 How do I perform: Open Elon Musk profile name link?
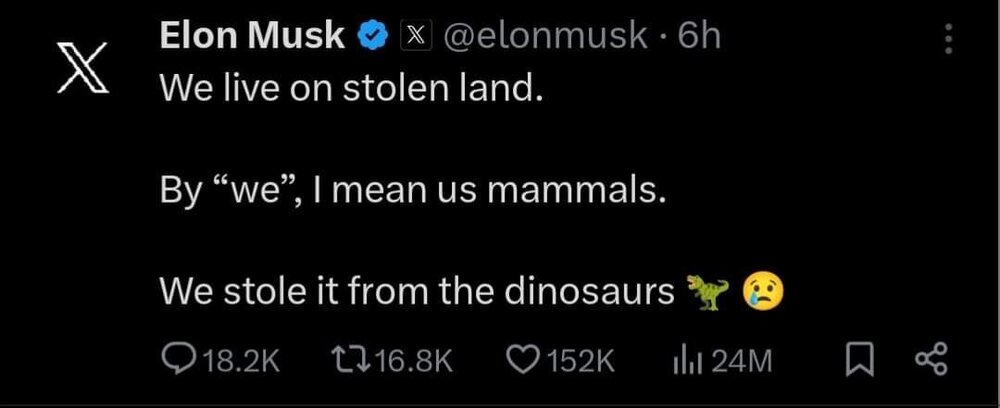coord(255,37)
